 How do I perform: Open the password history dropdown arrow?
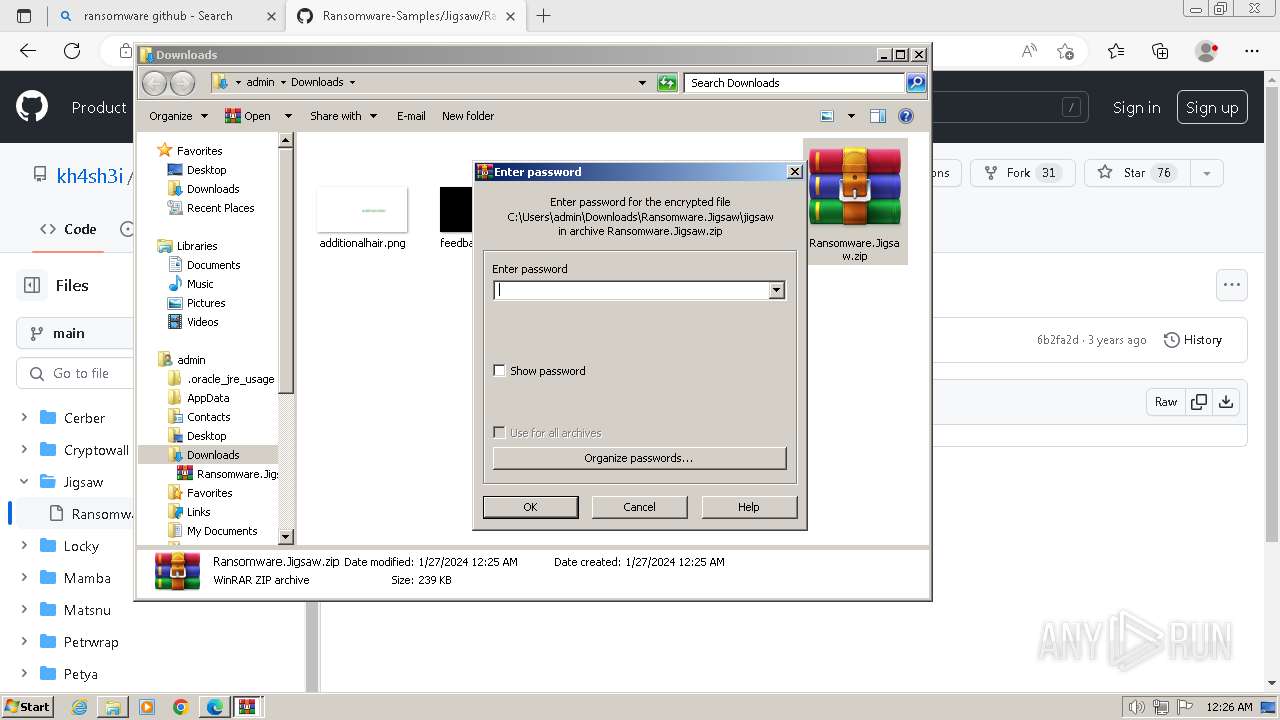click(x=776, y=291)
